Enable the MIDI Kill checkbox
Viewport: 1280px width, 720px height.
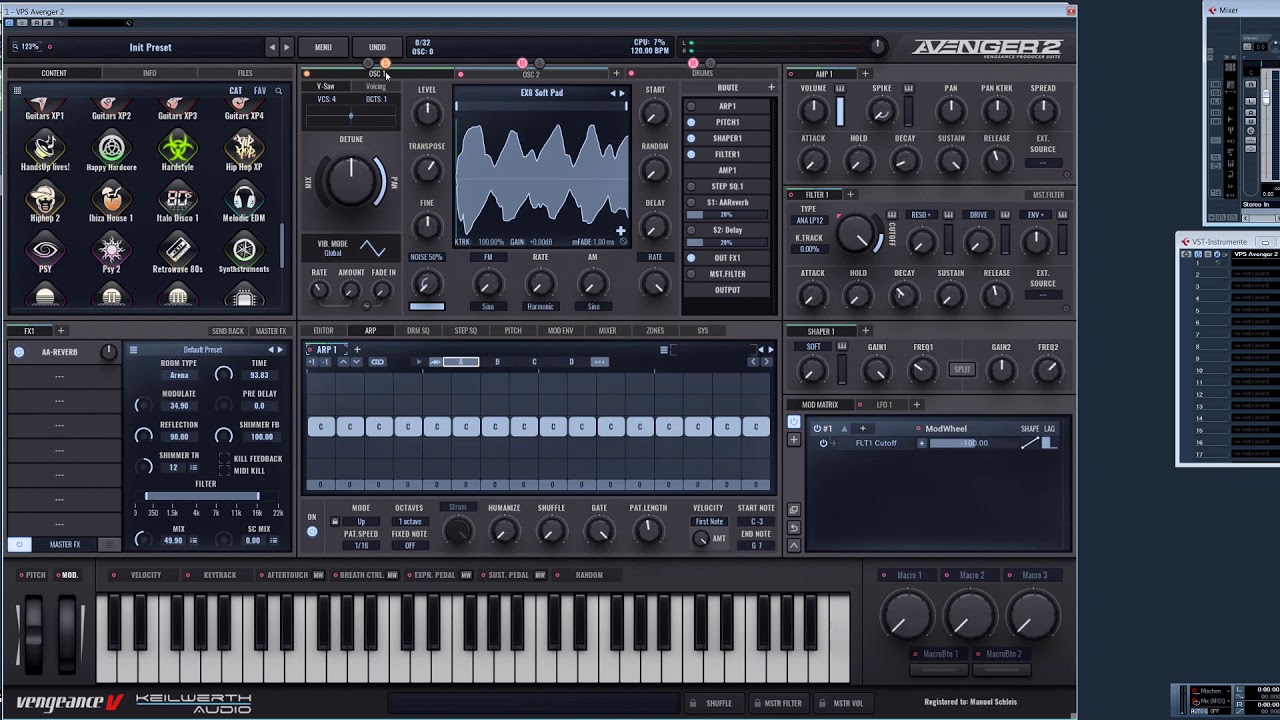(225, 471)
